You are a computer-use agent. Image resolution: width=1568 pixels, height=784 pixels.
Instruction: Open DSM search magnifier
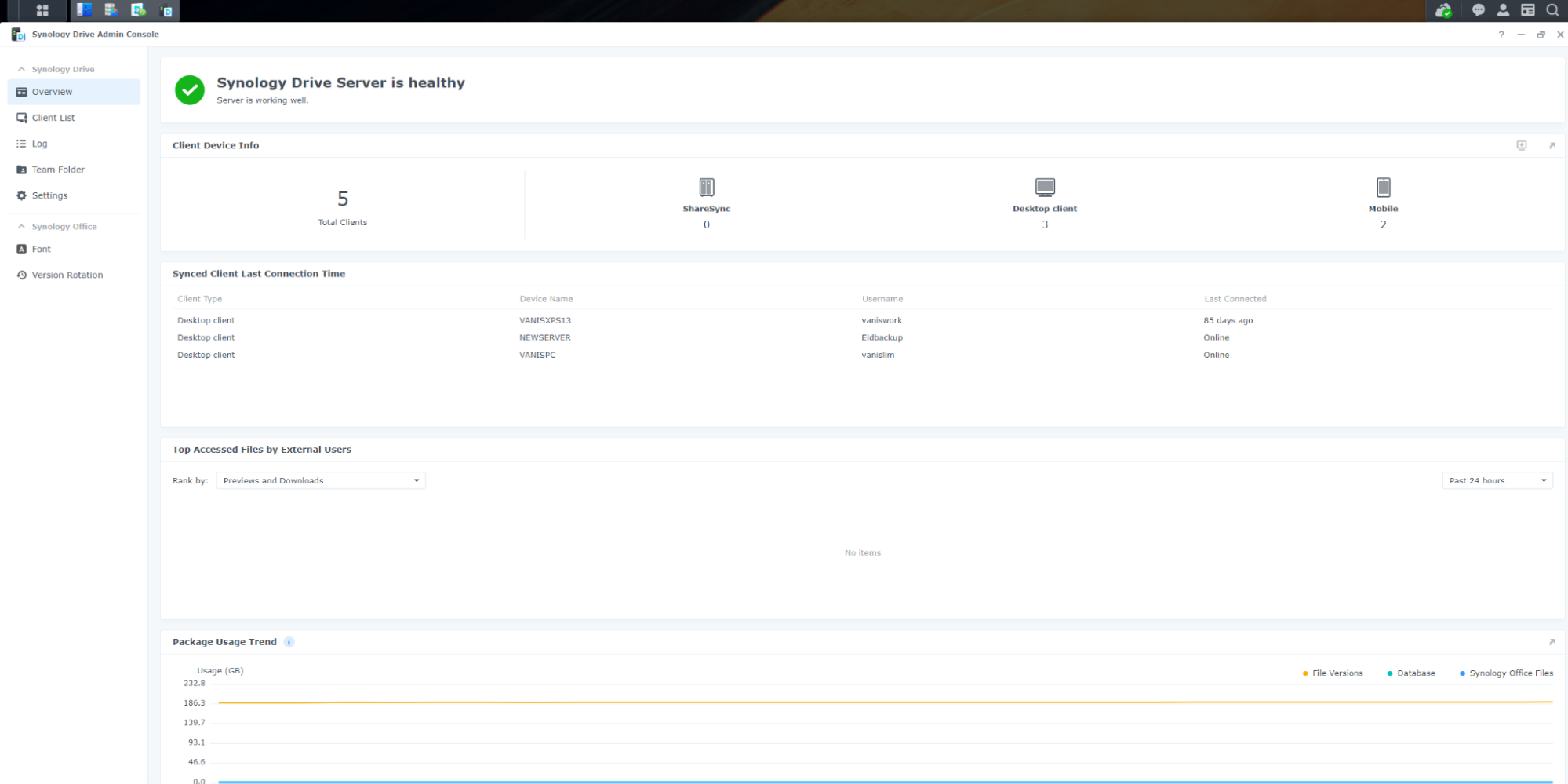[x=1552, y=10]
